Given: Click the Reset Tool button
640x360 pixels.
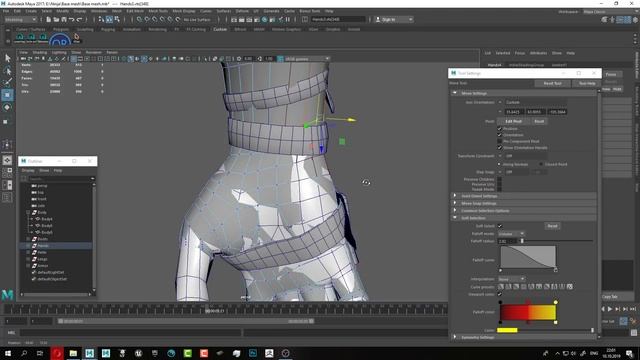Looking at the screenshot, I should pos(552,83).
